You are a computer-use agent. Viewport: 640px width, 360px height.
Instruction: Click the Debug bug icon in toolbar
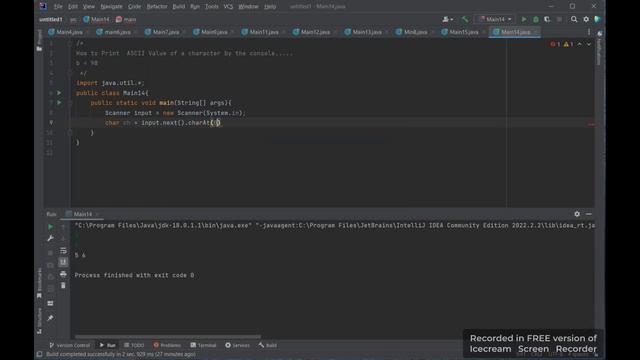536,19
